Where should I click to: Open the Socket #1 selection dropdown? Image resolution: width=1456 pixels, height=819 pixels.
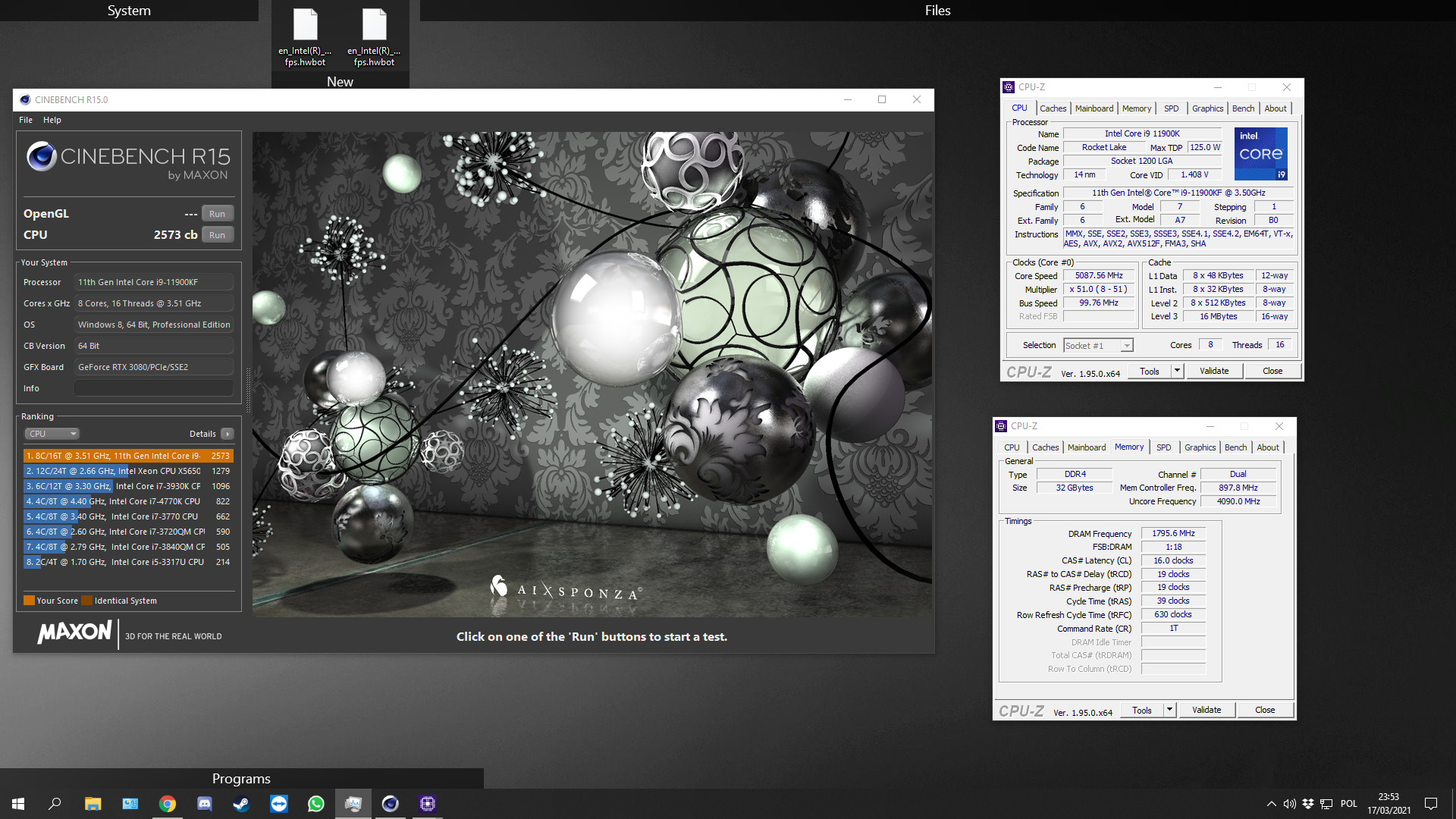click(x=1098, y=346)
